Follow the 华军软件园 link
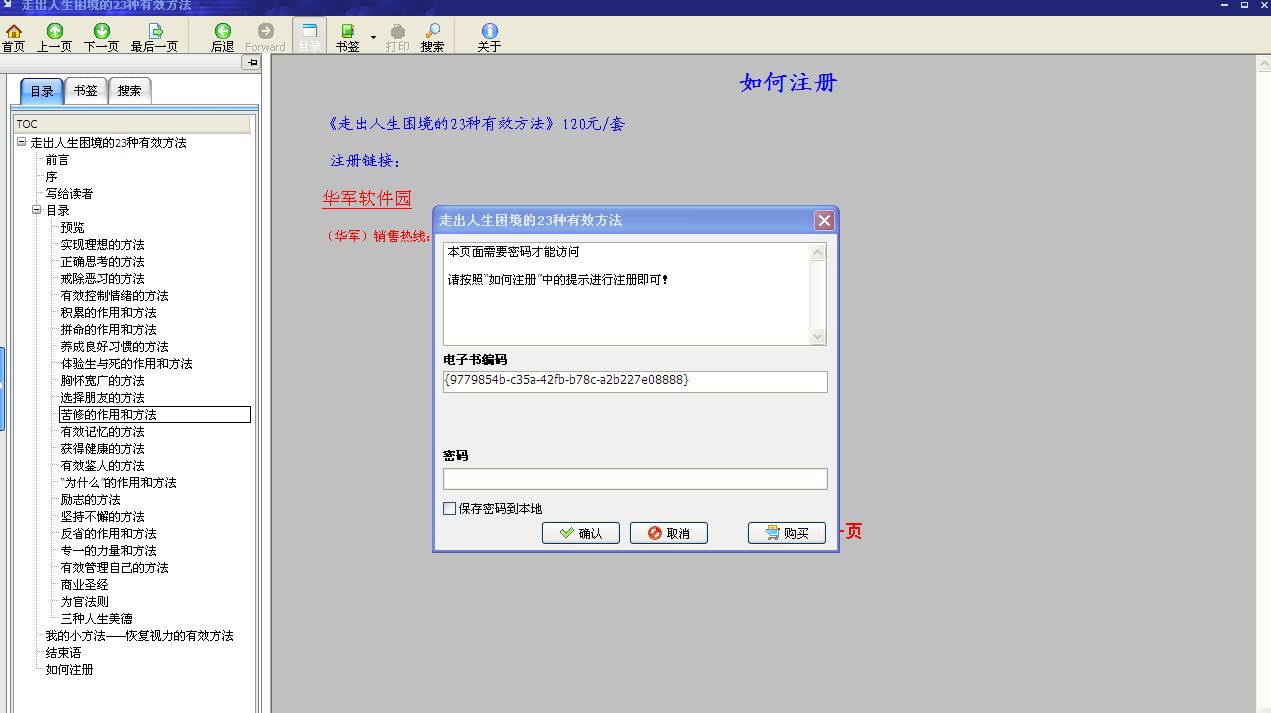This screenshot has height=713, width=1271. (366, 199)
